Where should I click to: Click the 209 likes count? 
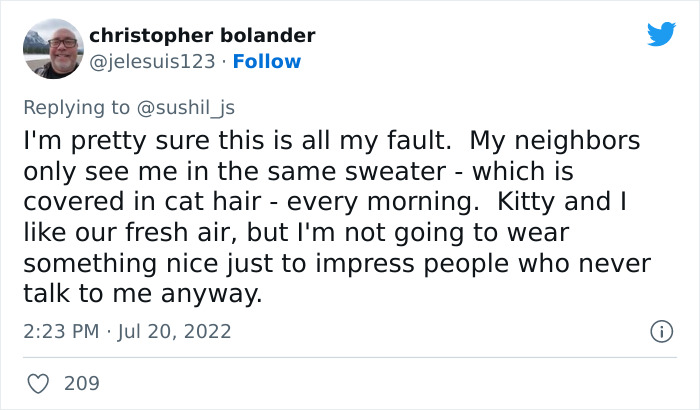coord(82,383)
